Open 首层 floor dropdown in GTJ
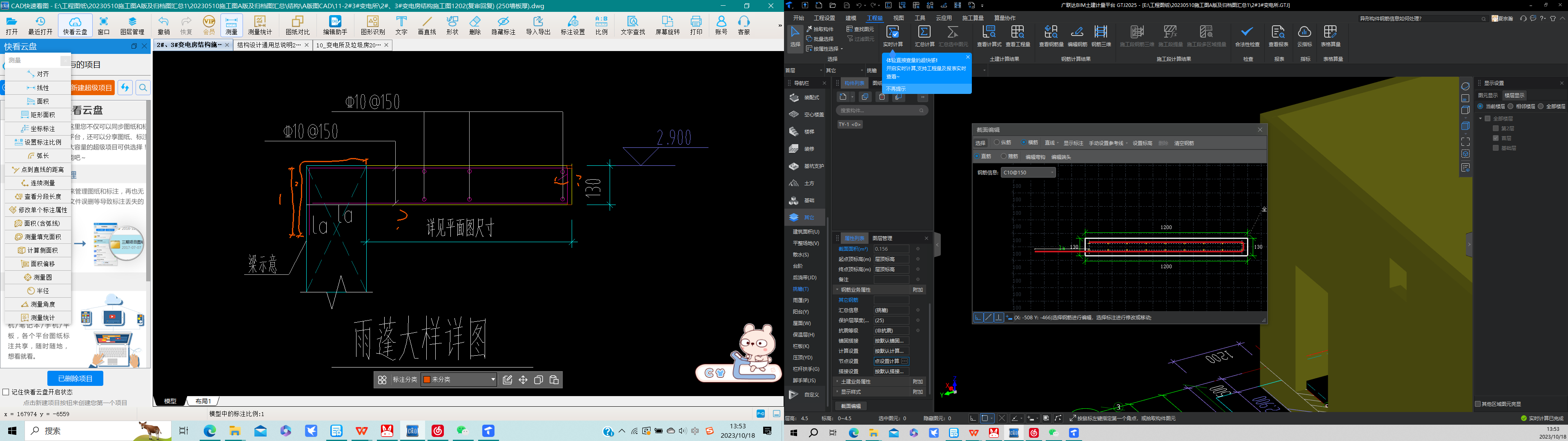1568x441 pixels. [804, 71]
